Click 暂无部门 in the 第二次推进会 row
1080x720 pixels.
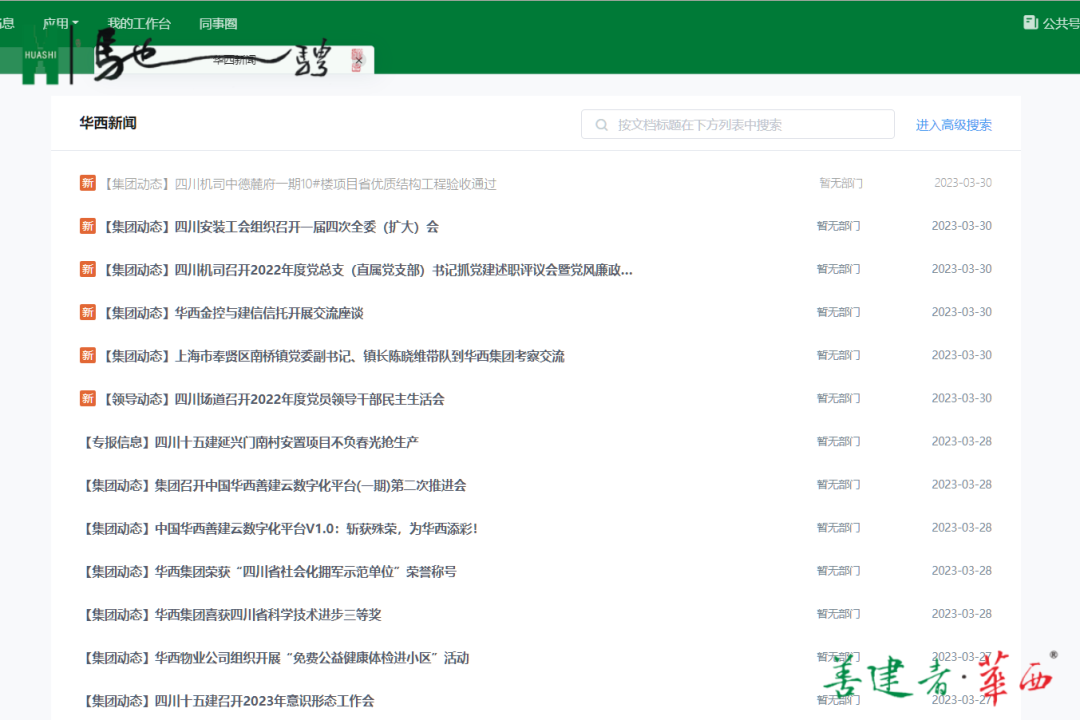(x=838, y=485)
